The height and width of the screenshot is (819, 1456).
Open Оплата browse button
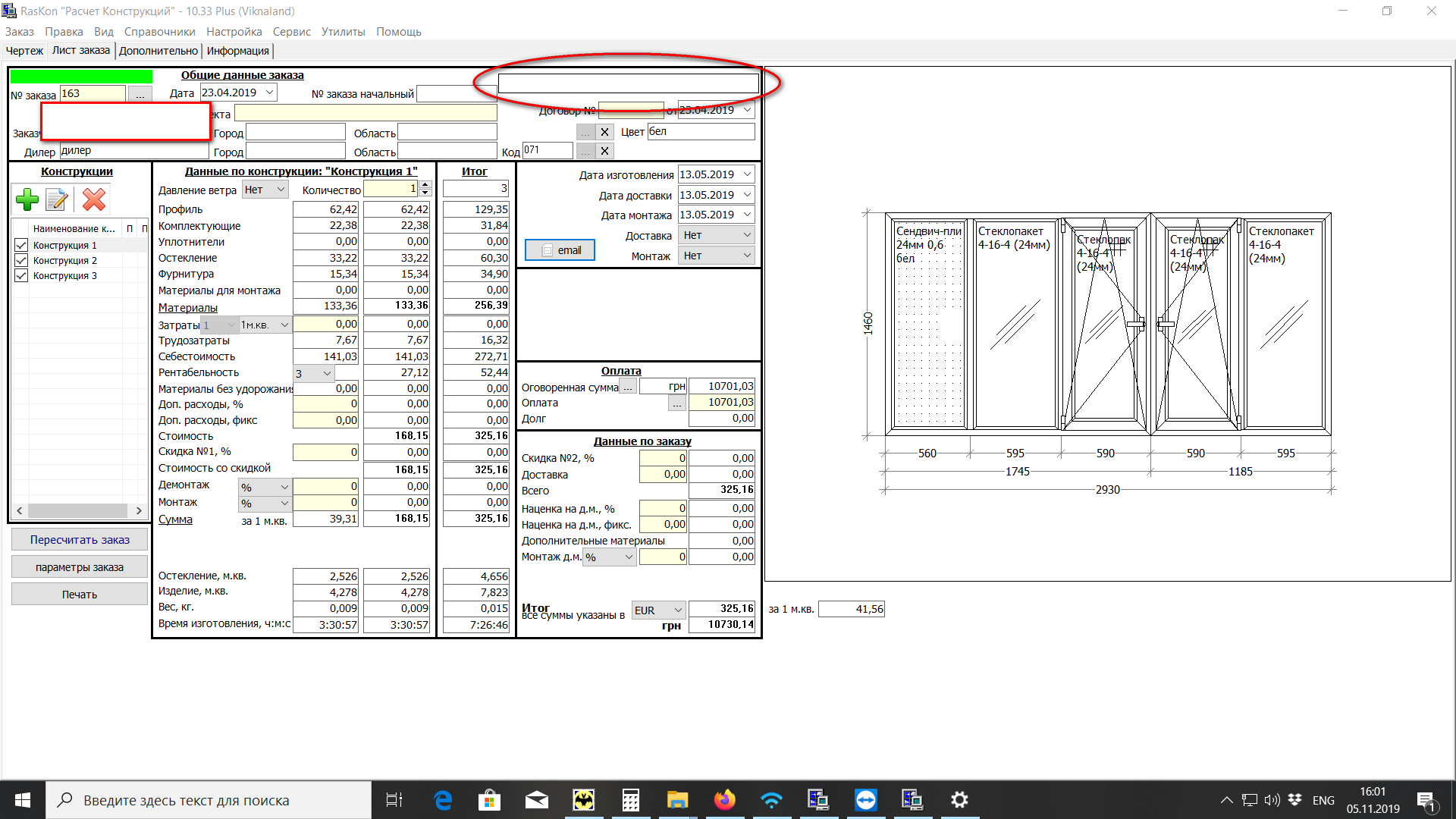[676, 403]
